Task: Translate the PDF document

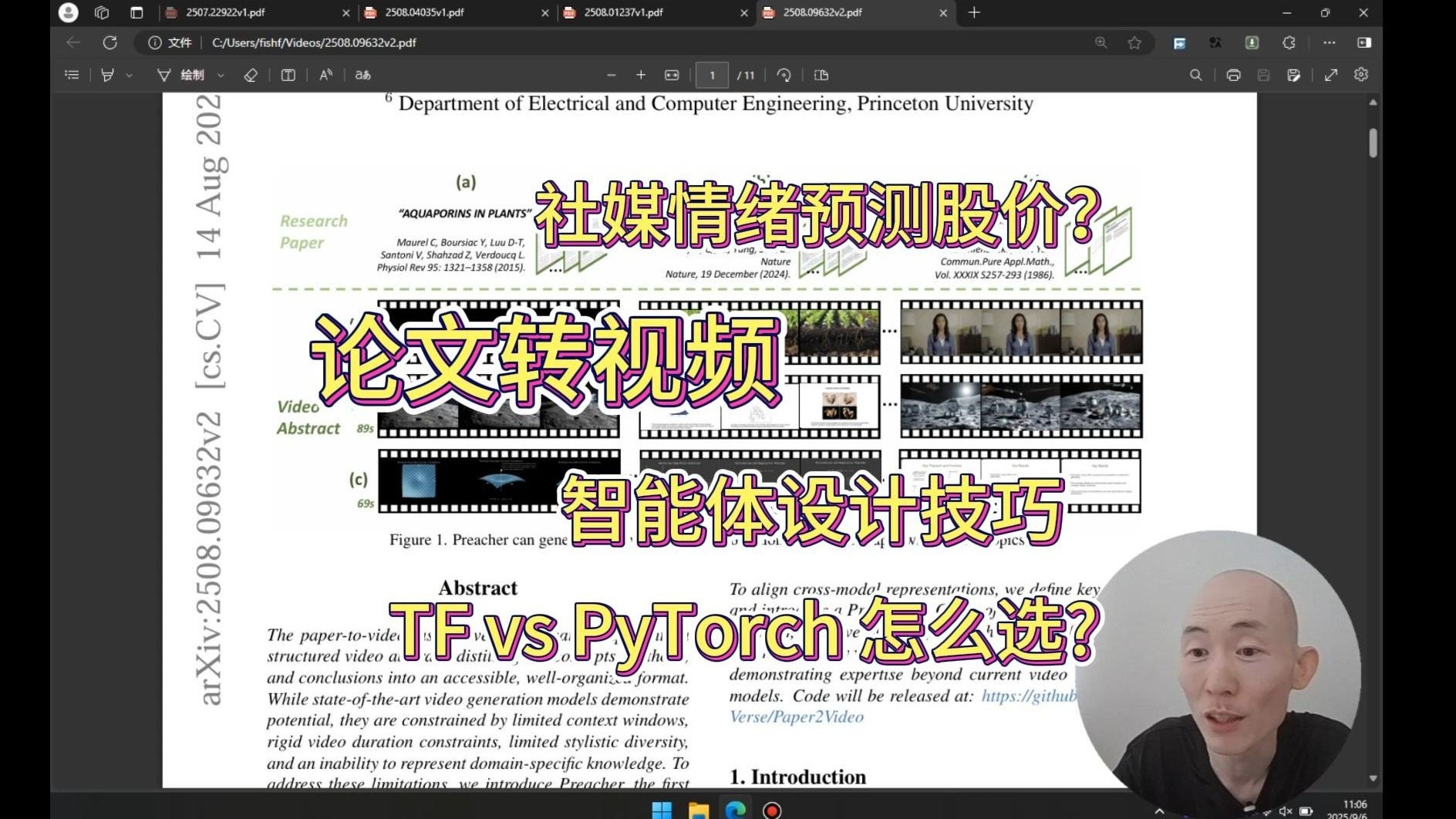Action: click(362, 75)
